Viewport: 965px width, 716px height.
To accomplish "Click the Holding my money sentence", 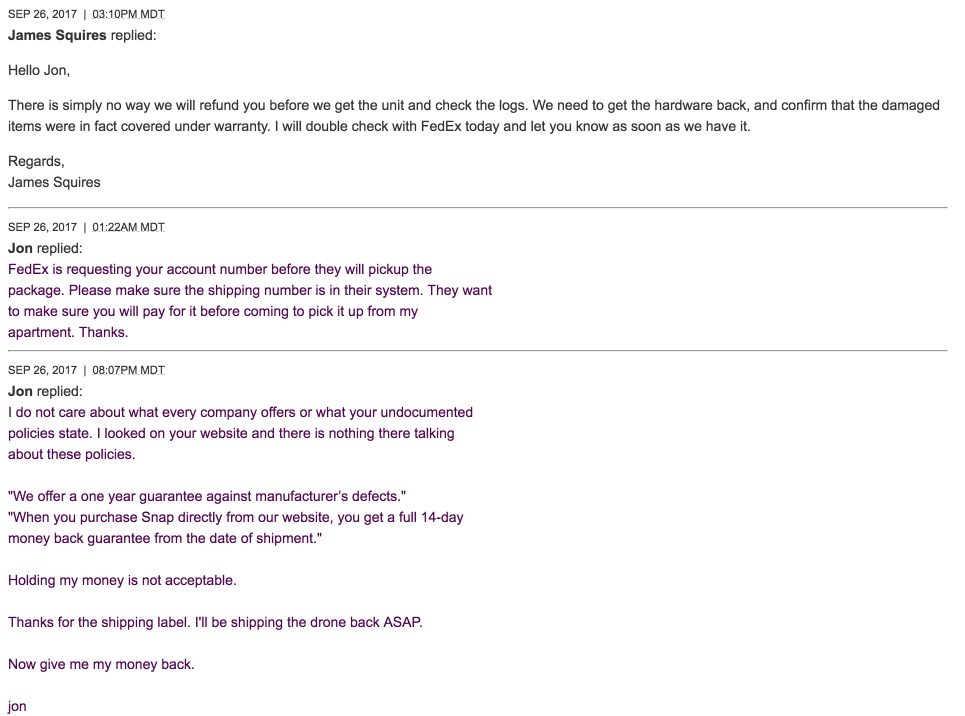I will [x=122, y=580].
